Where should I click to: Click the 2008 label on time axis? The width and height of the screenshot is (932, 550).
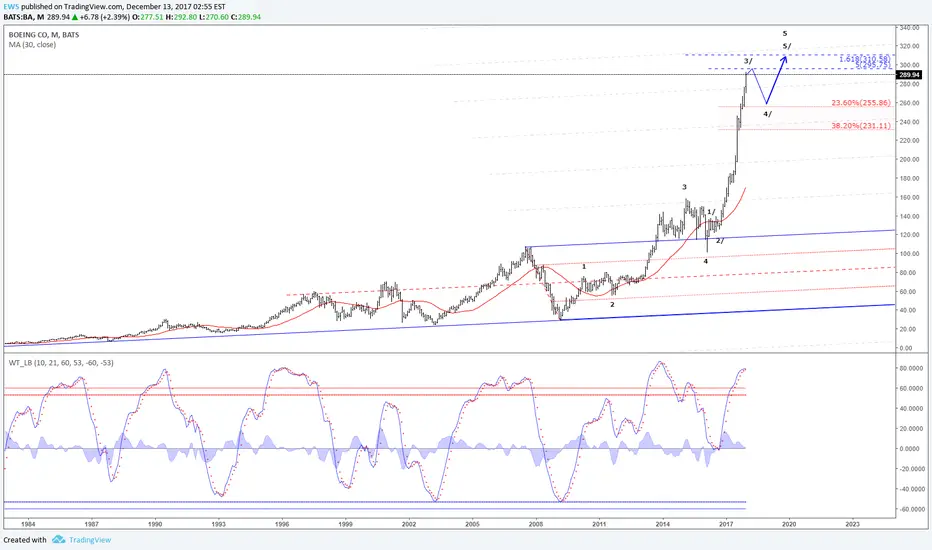point(536,524)
